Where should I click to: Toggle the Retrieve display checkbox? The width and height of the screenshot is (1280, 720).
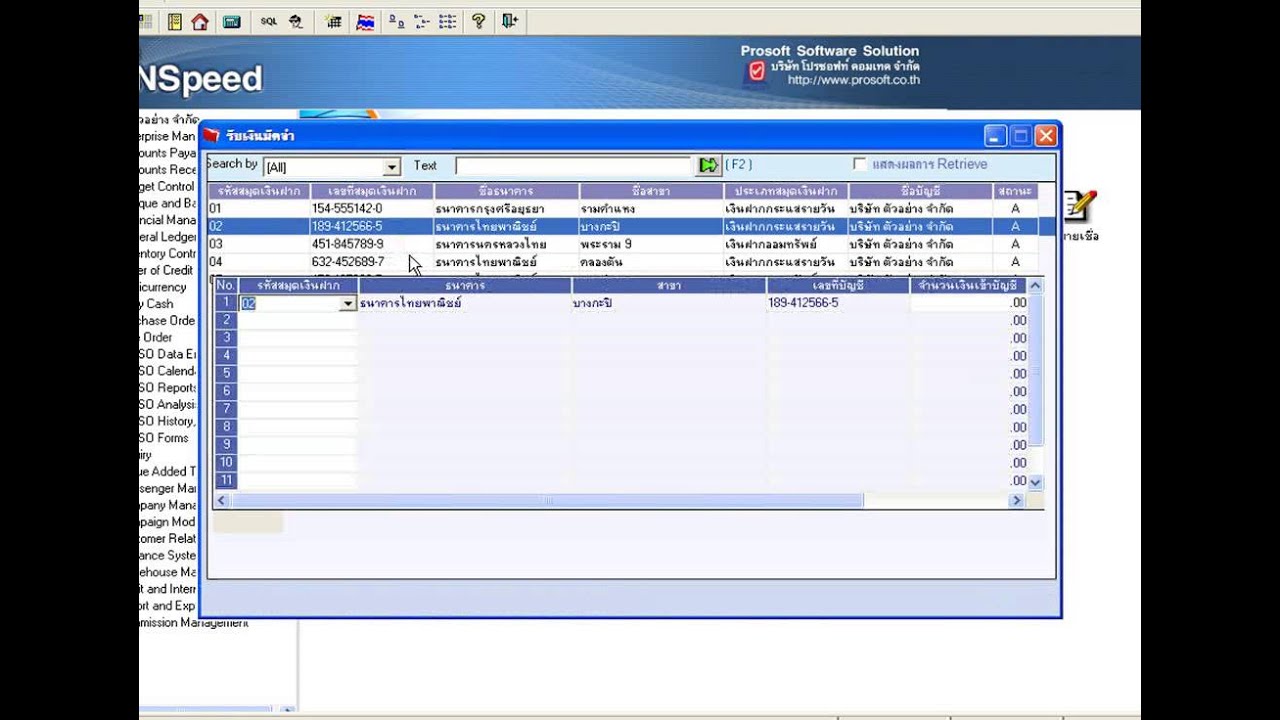(859, 164)
